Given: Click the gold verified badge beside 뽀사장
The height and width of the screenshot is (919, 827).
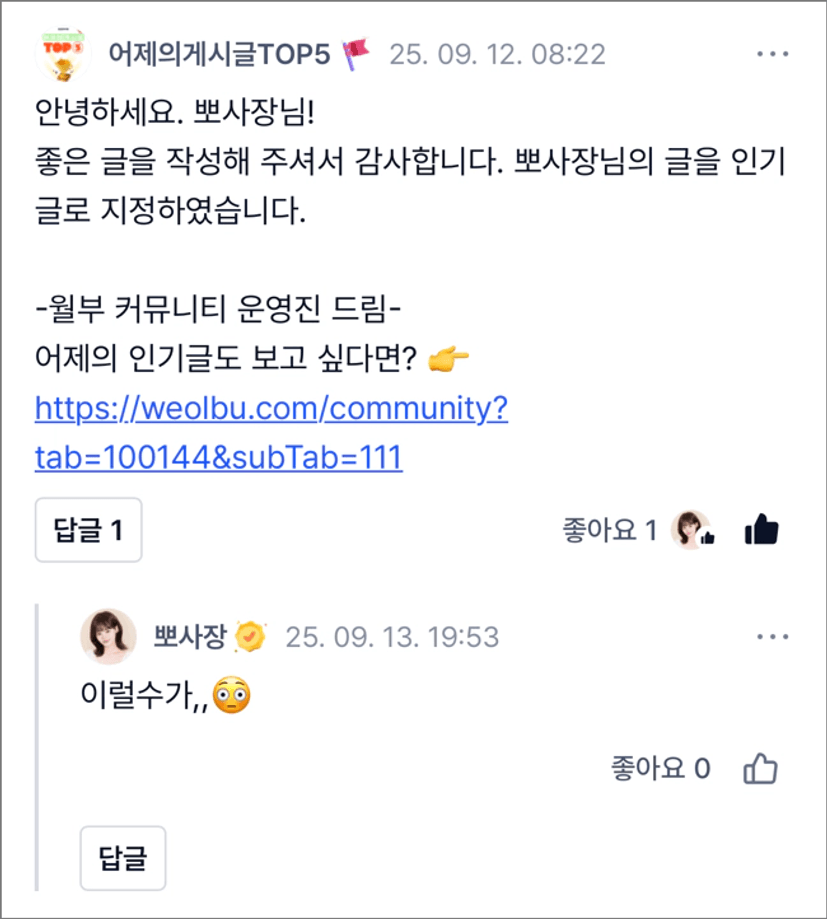Looking at the screenshot, I should (x=250, y=636).
